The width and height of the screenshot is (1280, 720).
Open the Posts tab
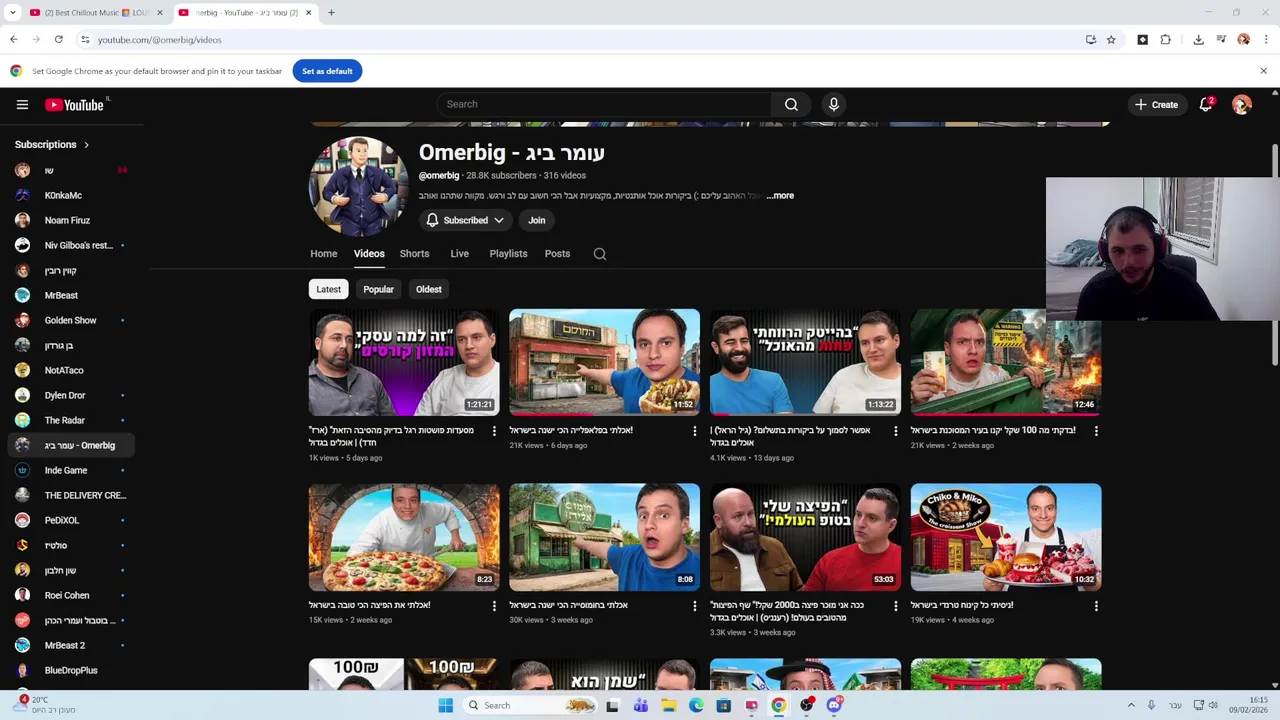point(557,254)
